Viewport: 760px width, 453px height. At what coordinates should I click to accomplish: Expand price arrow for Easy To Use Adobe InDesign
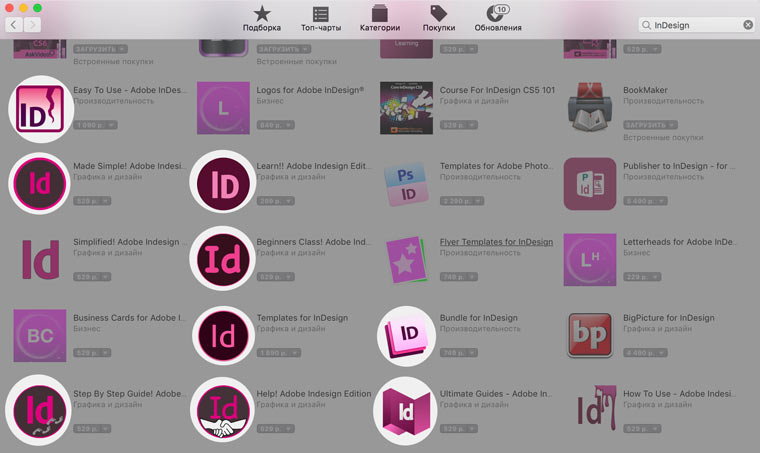click(x=111, y=125)
